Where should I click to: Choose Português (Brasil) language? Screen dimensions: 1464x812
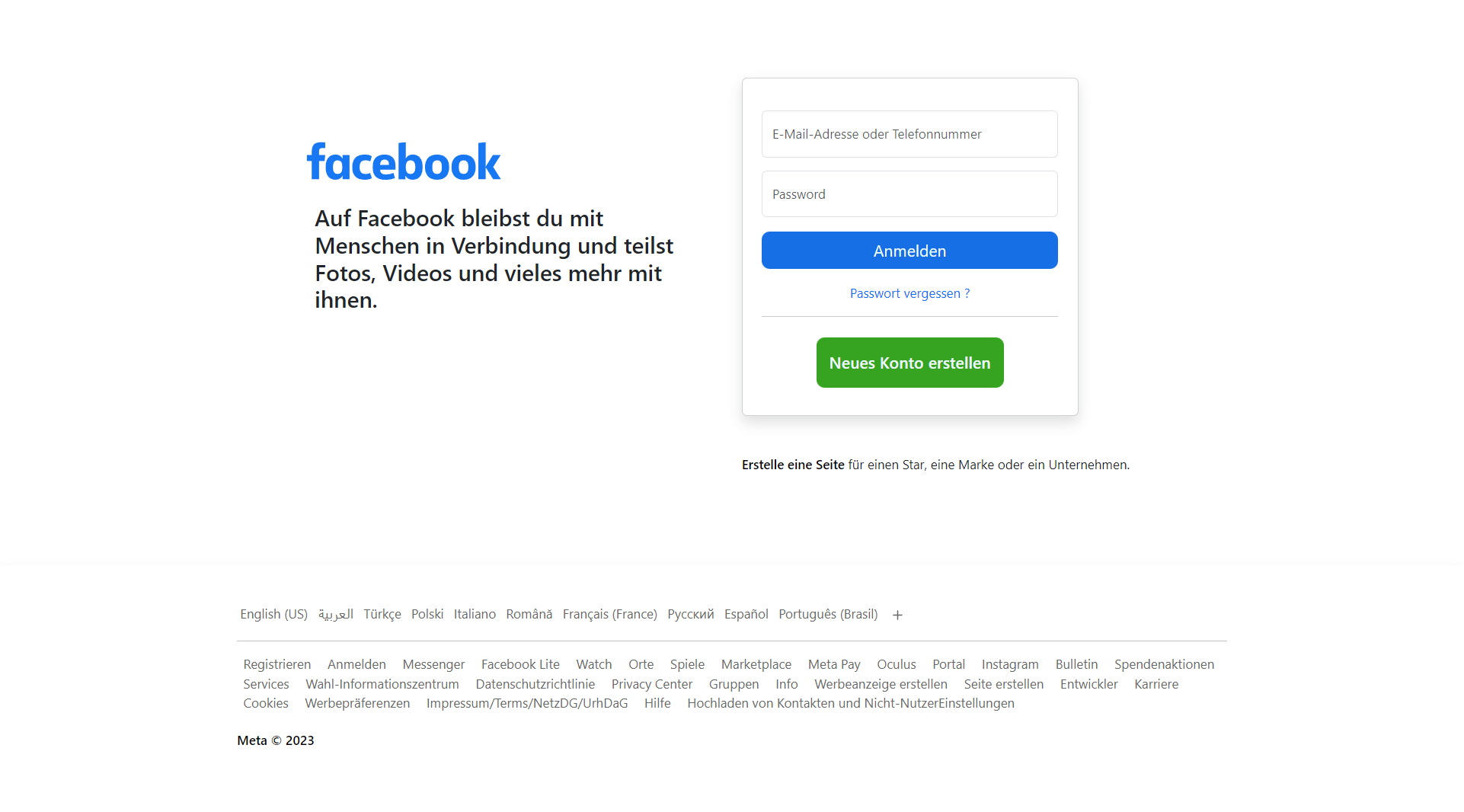click(828, 614)
